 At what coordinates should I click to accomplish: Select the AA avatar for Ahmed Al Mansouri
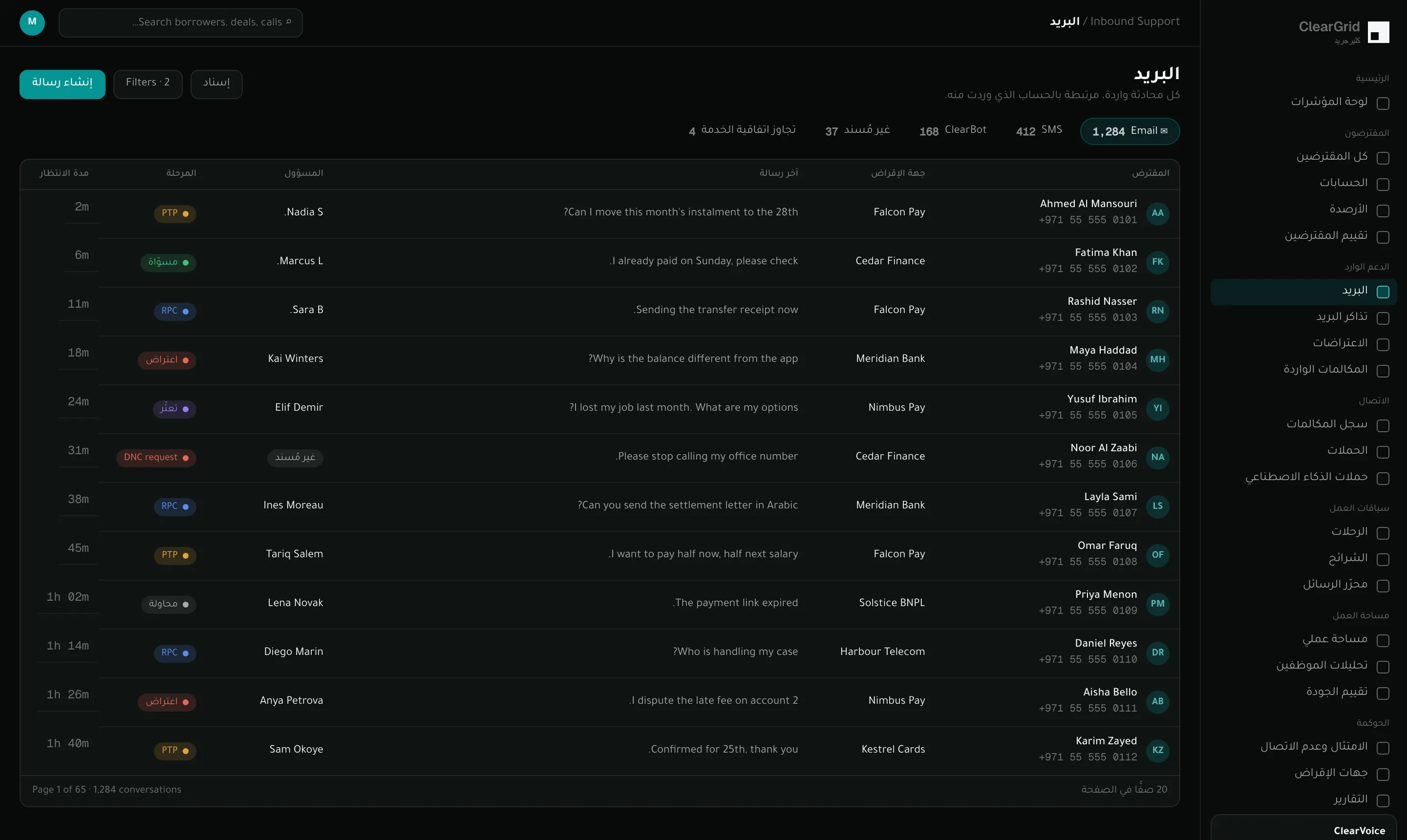tap(1157, 213)
